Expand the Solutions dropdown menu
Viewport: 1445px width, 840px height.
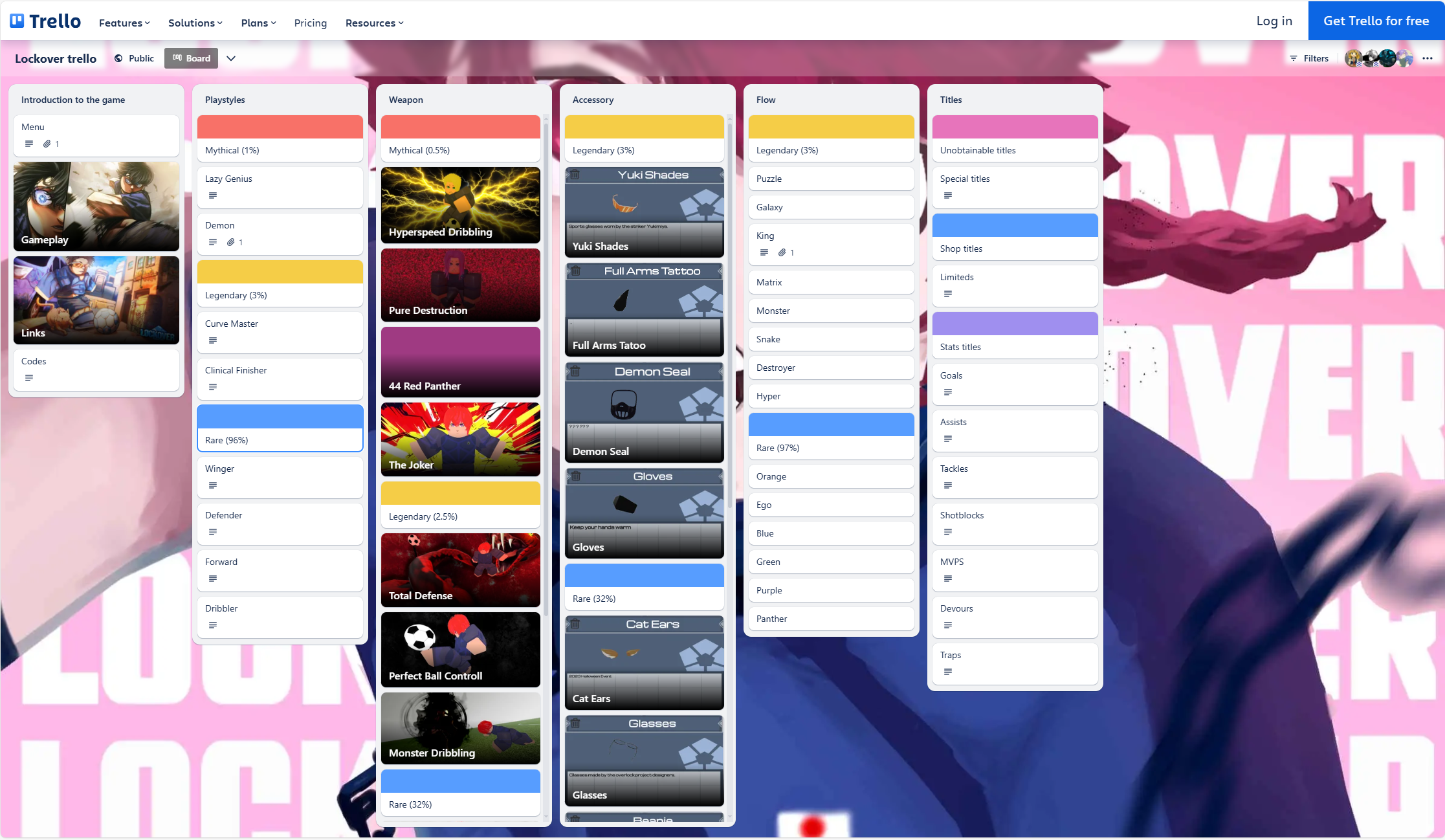pos(195,23)
